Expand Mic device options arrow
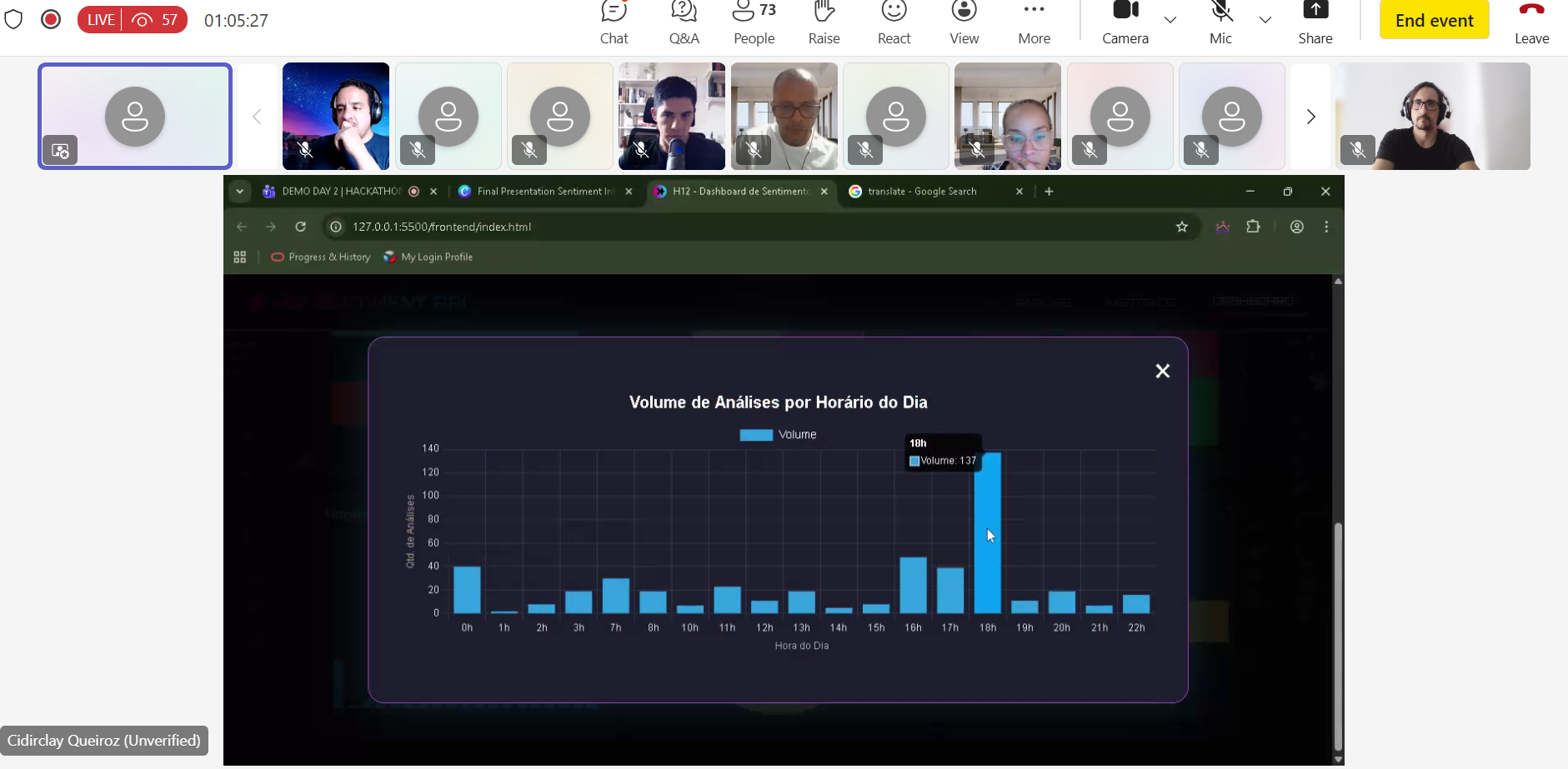This screenshot has height=769, width=1568. (x=1265, y=20)
